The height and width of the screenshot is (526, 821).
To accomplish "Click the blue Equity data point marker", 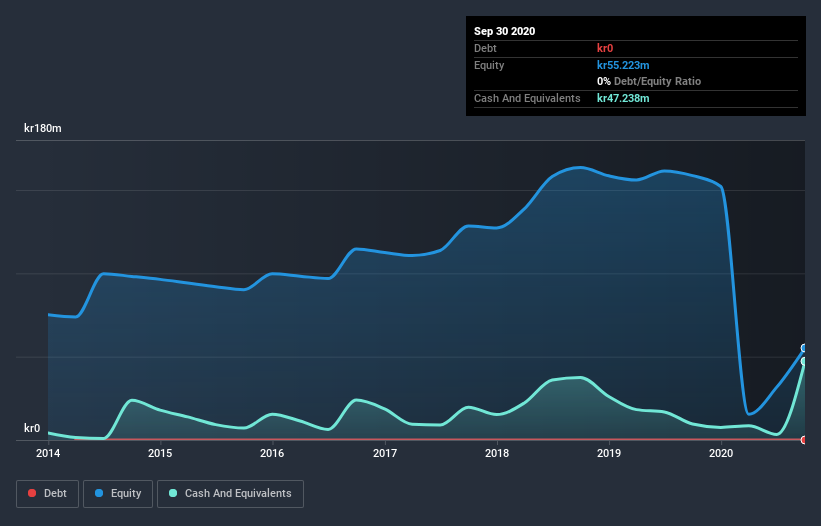I will 804,348.
